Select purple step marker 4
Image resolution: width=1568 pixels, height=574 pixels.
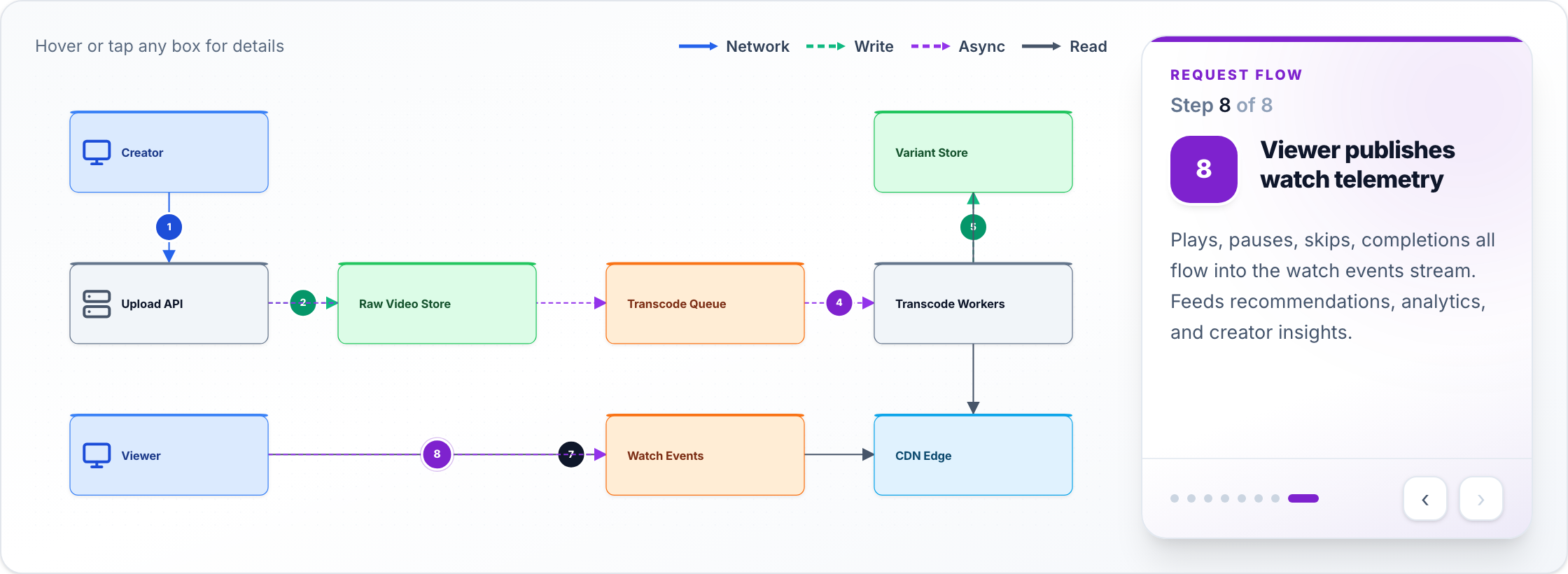click(839, 302)
